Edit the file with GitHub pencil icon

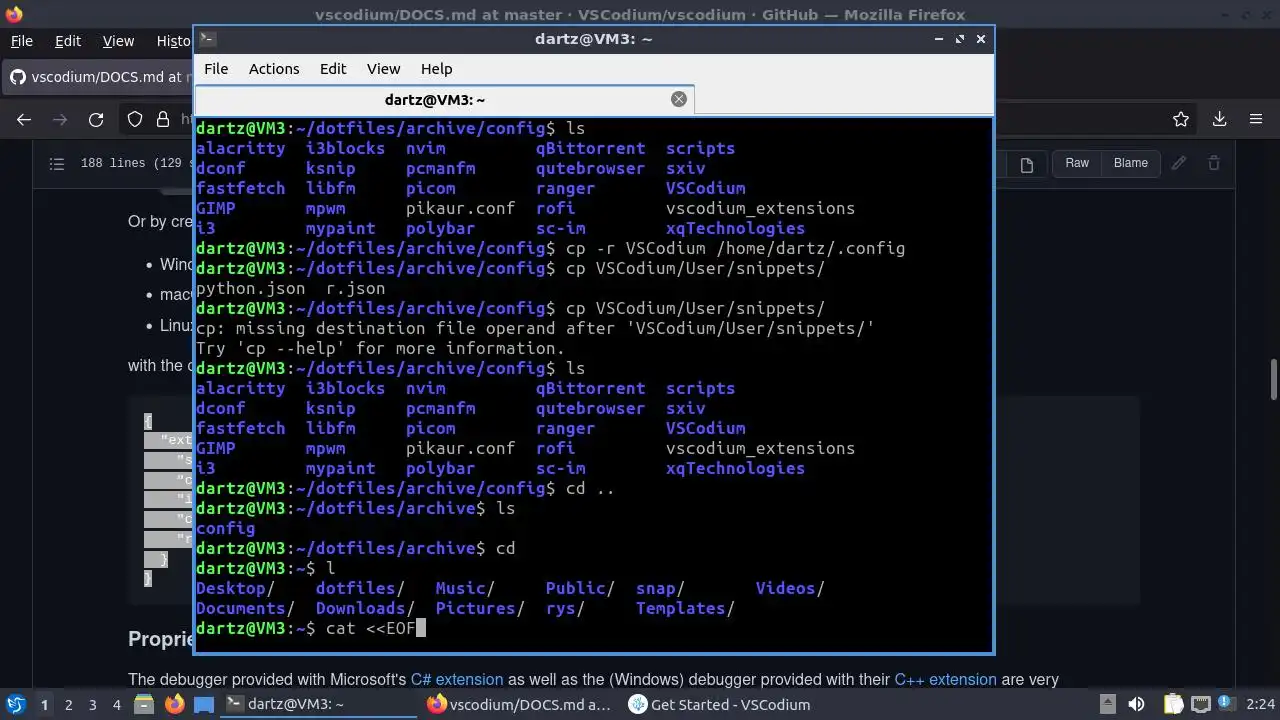(1179, 163)
